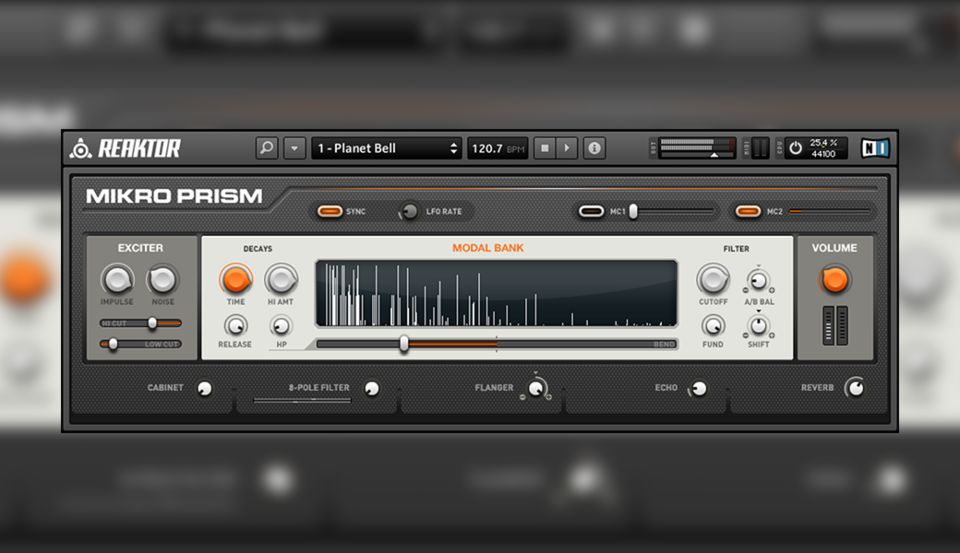The width and height of the screenshot is (960, 553).
Task: Toggle the Sync switch
Action: (330, 211)
